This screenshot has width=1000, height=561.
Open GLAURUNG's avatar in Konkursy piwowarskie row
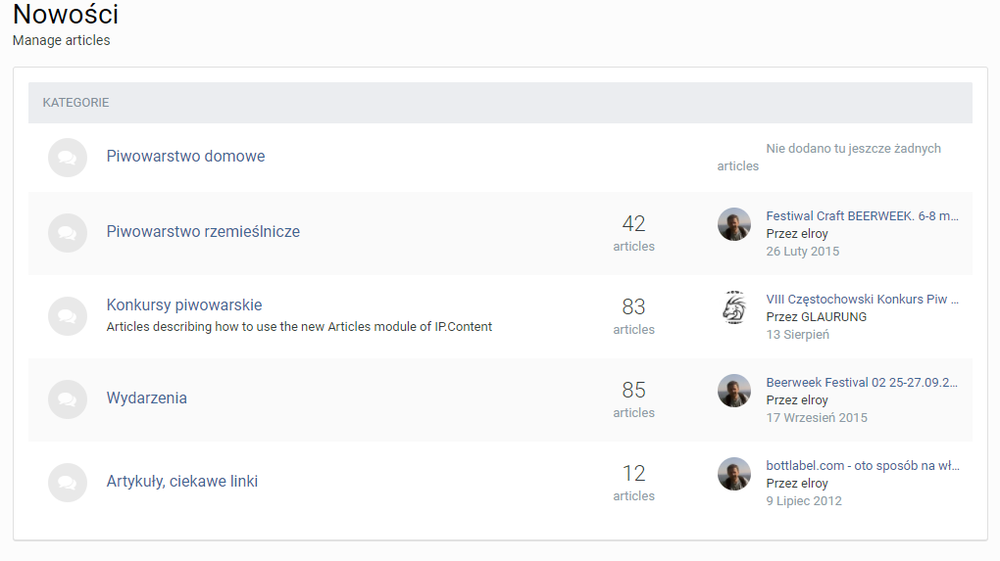[x=734, y=308]
